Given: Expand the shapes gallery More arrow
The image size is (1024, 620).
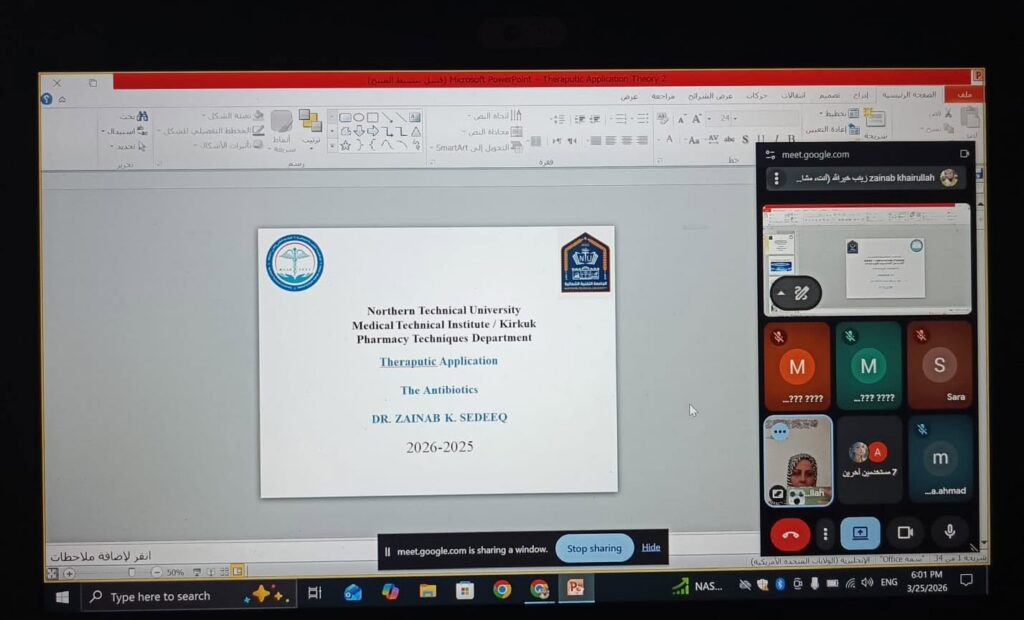Looking at the screenshot, I should [x=332, y=146].
